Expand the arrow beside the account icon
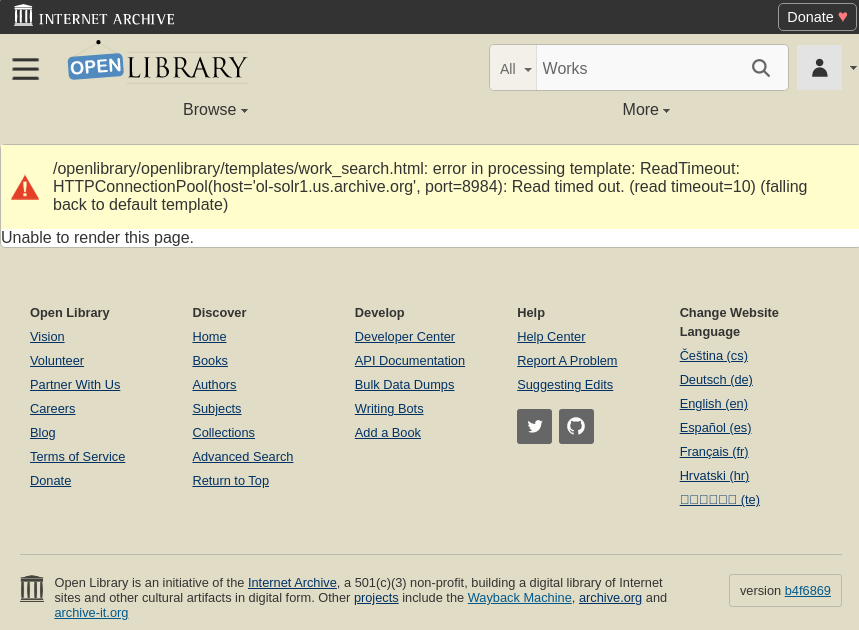 tap(853, 68)
